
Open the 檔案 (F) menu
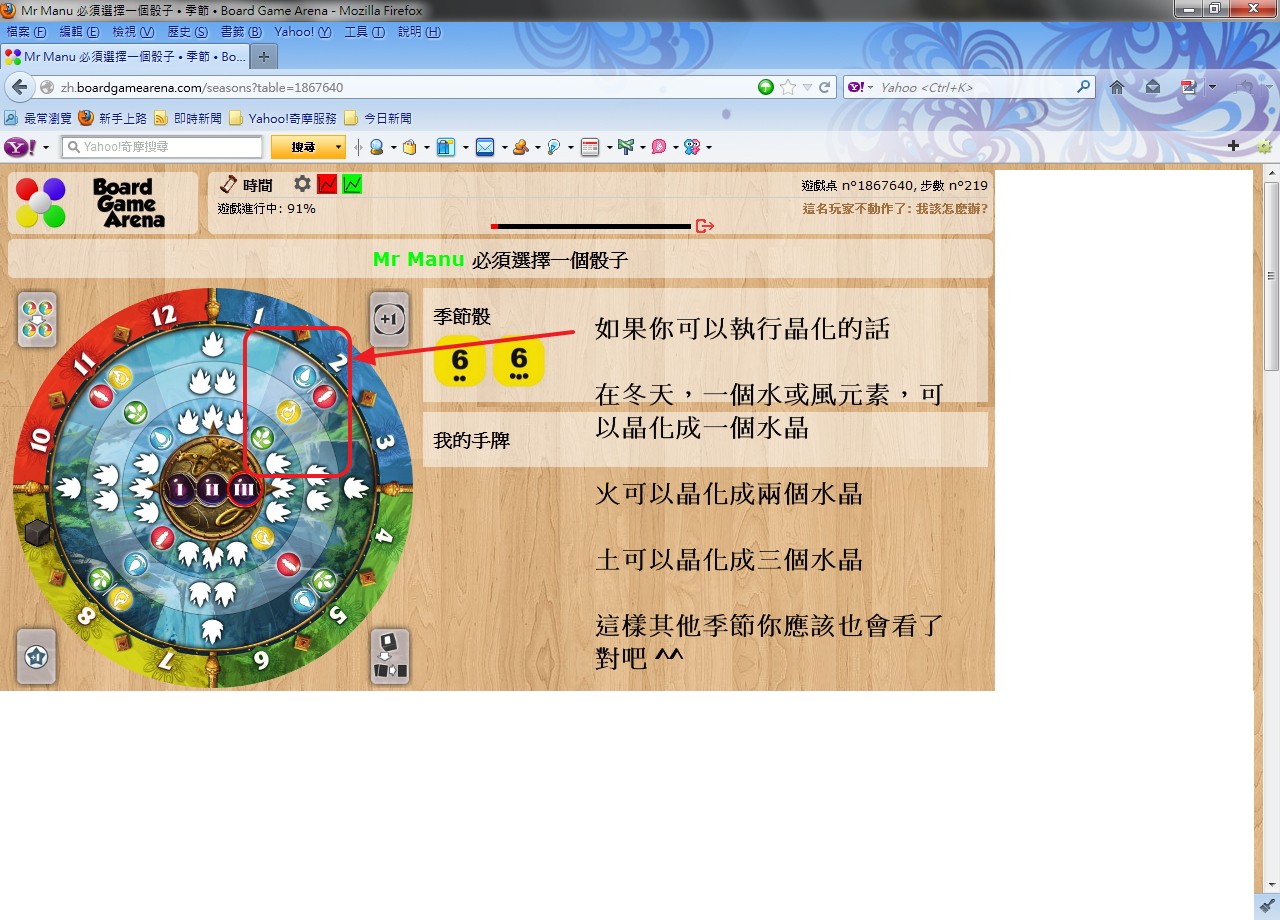click(26, 32)
